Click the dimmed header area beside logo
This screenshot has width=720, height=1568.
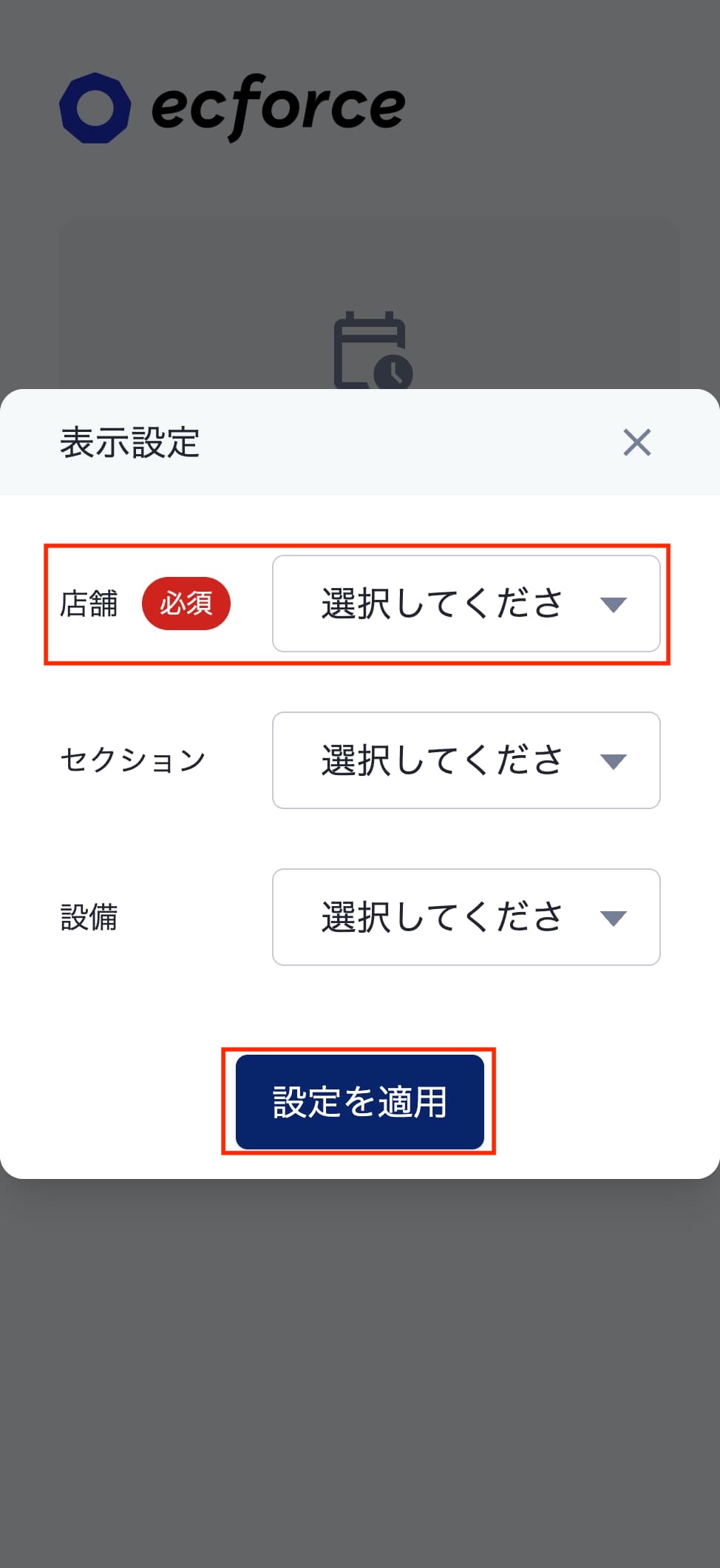click(562, 107)
